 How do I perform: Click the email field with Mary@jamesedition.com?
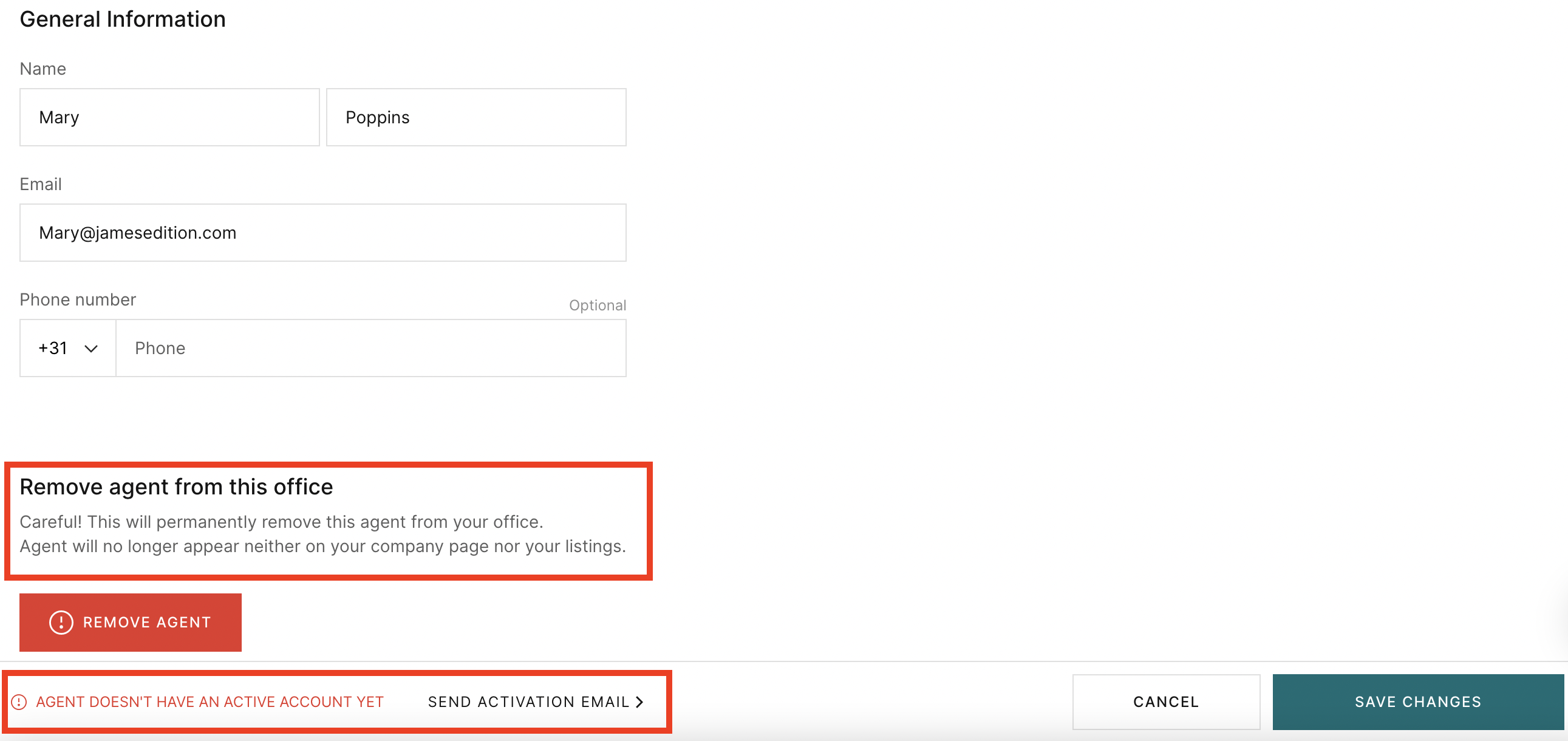coord(322,232)
